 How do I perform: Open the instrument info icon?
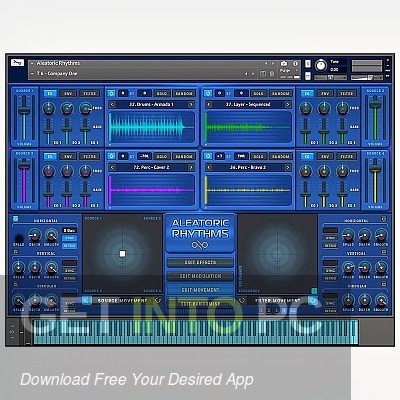coord(295,63)
